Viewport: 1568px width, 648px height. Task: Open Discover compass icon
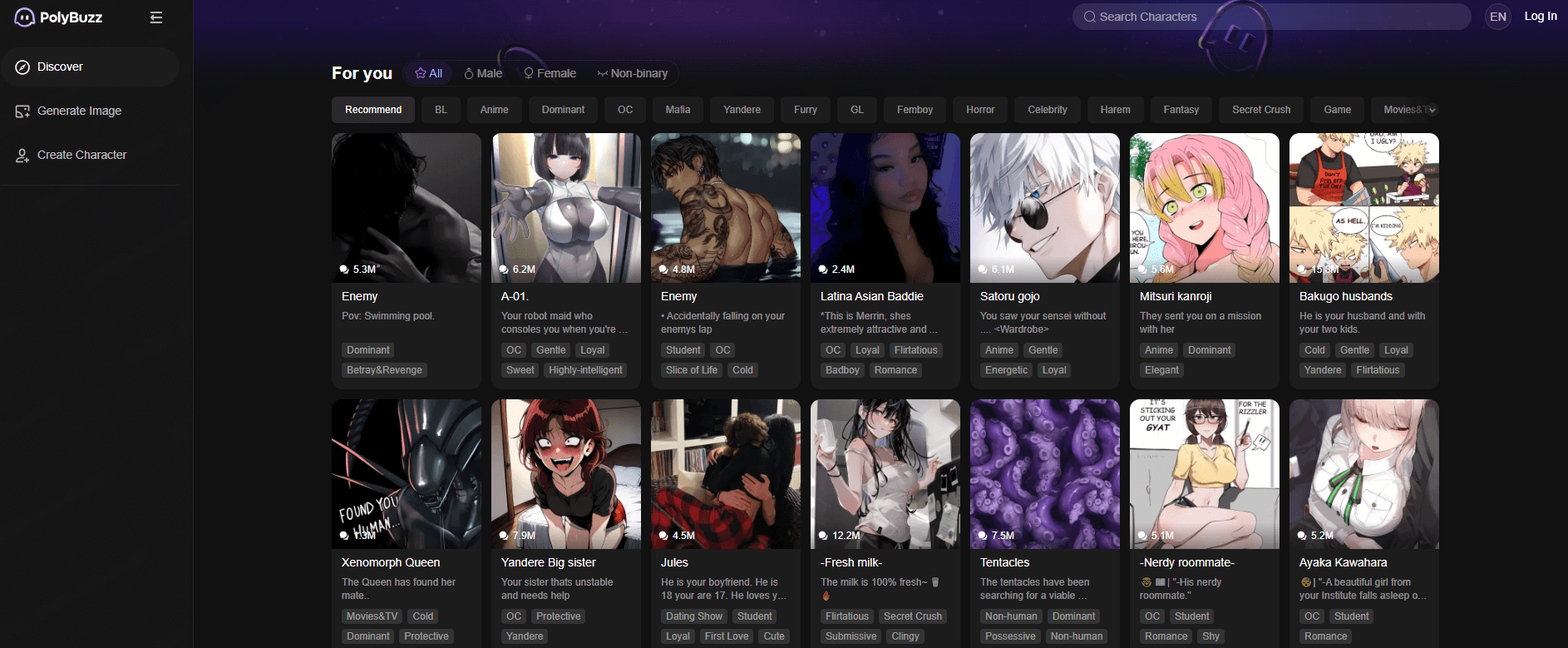pos(22,67)
